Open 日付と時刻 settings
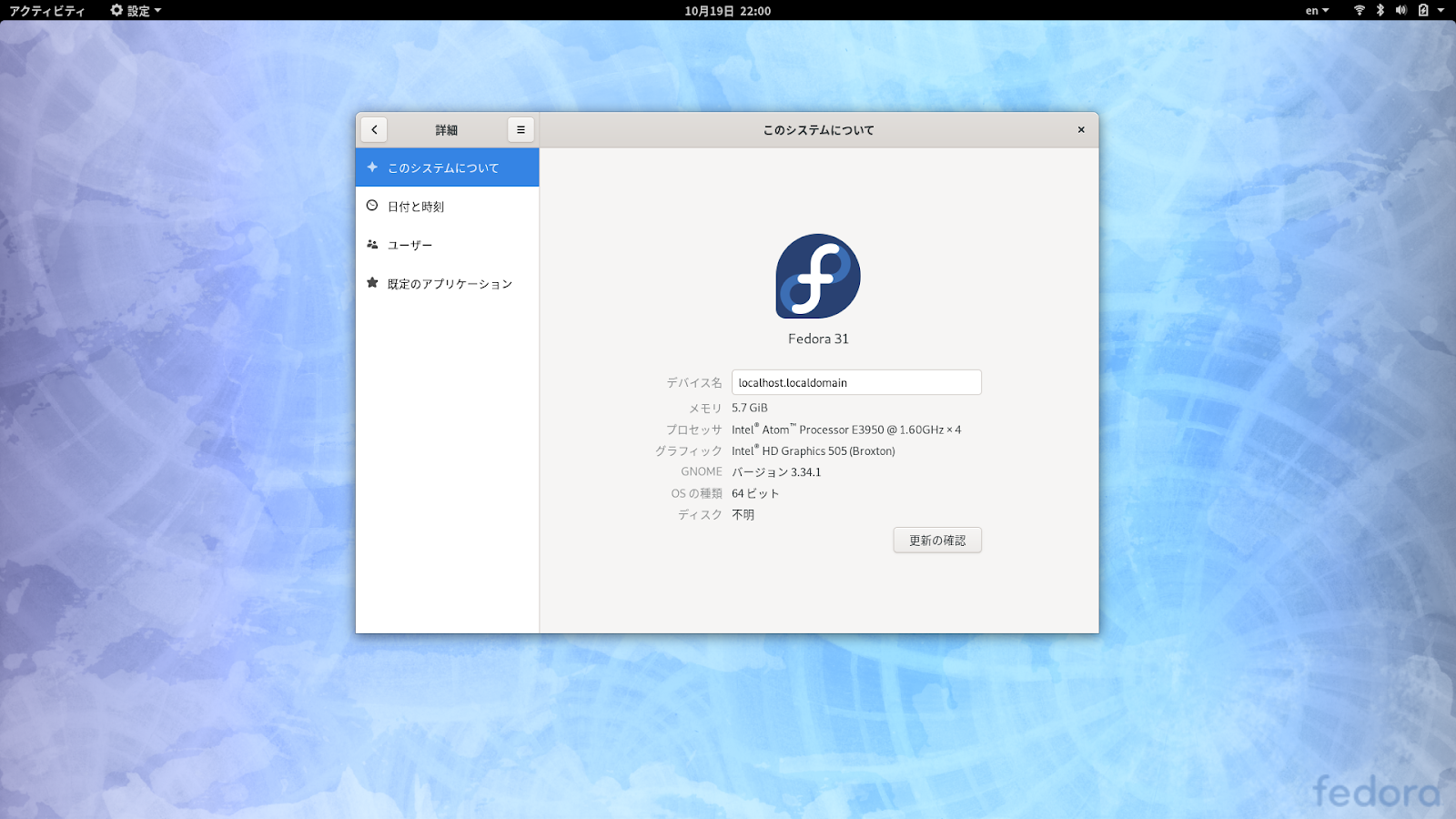Screen dimensions: 1456x819 pyautogui.click(x=447, y=207)
